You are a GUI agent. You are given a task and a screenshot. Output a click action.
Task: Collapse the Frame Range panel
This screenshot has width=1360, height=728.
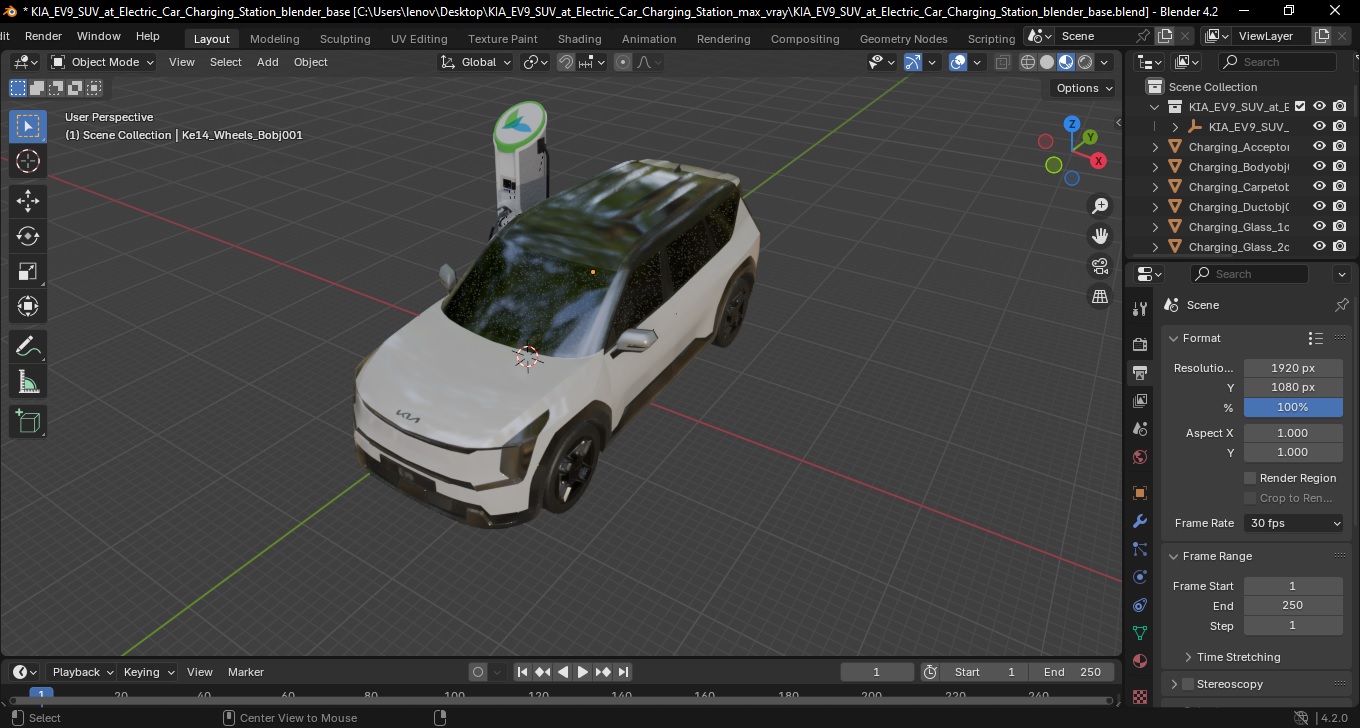[1174, 556]
